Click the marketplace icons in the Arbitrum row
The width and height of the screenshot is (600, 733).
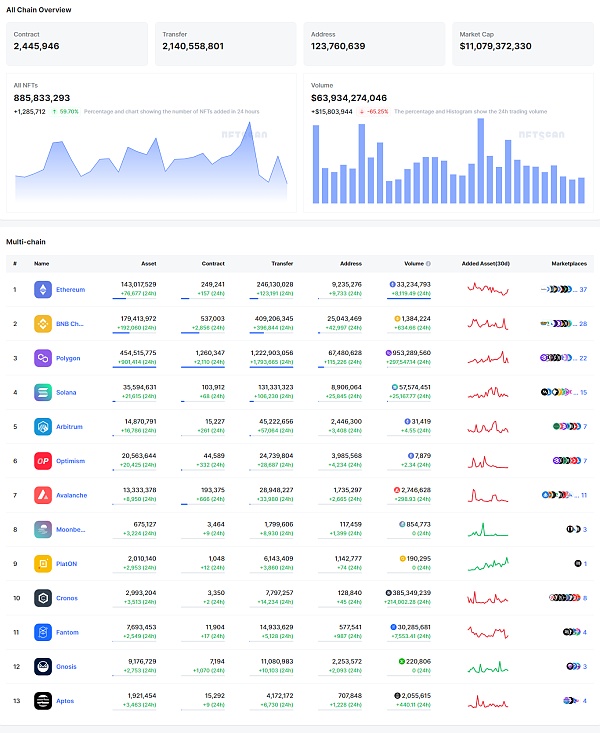(567, 426)
